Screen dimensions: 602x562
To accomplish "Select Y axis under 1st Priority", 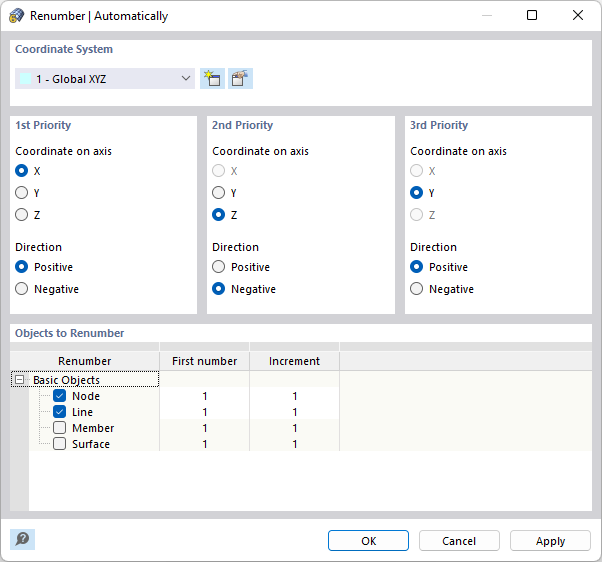I will [x=22, y=193].
